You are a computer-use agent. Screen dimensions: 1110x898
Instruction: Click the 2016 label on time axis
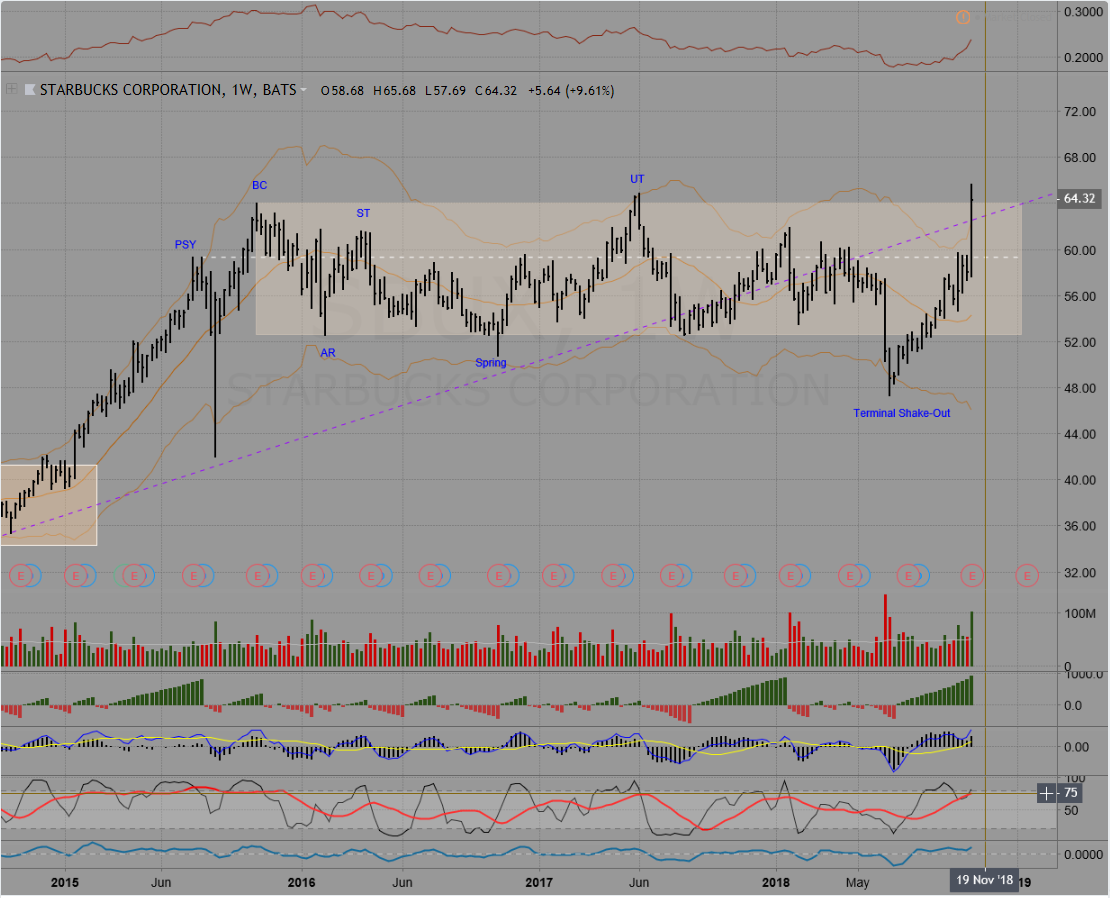coord(301,882)
